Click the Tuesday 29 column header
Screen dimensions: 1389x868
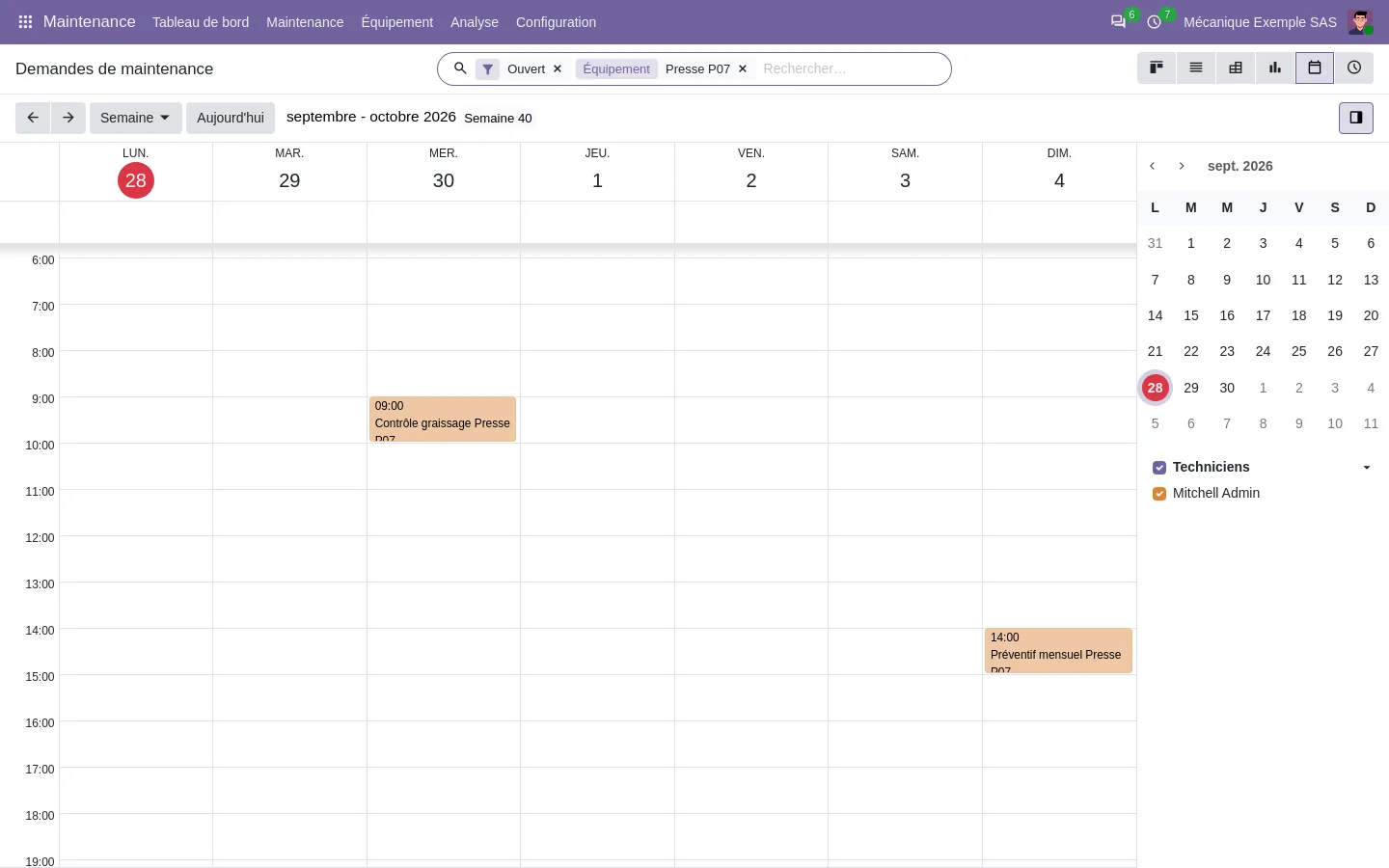[289, 172]
